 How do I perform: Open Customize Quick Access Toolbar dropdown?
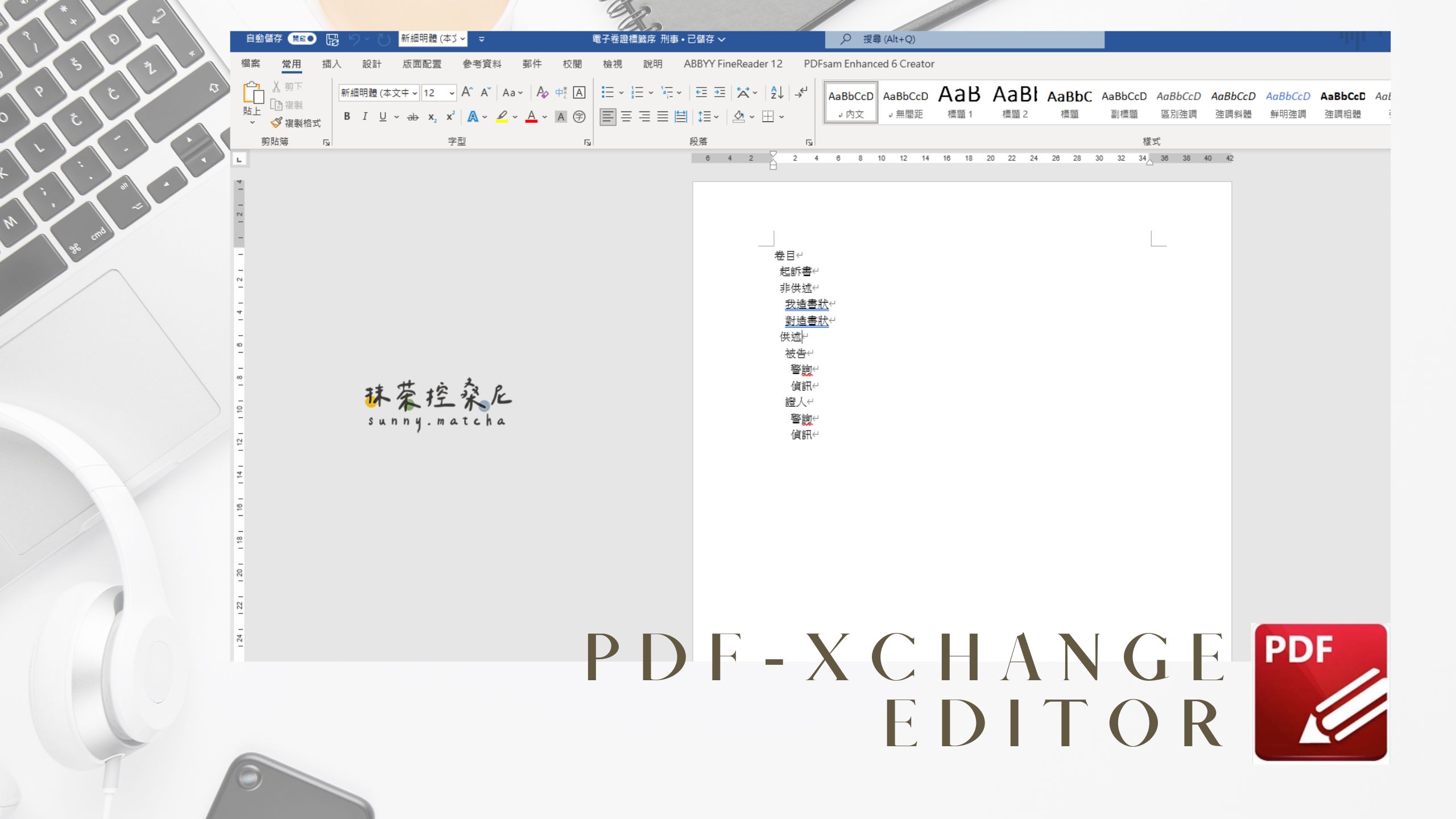pyautogui.click(x=482, y=39)
